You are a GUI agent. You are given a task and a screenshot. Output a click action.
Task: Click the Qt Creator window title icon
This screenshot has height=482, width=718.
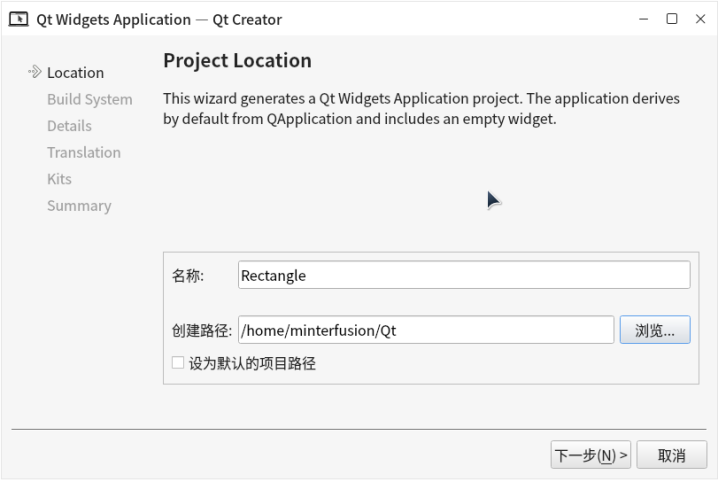coord(19,19)
